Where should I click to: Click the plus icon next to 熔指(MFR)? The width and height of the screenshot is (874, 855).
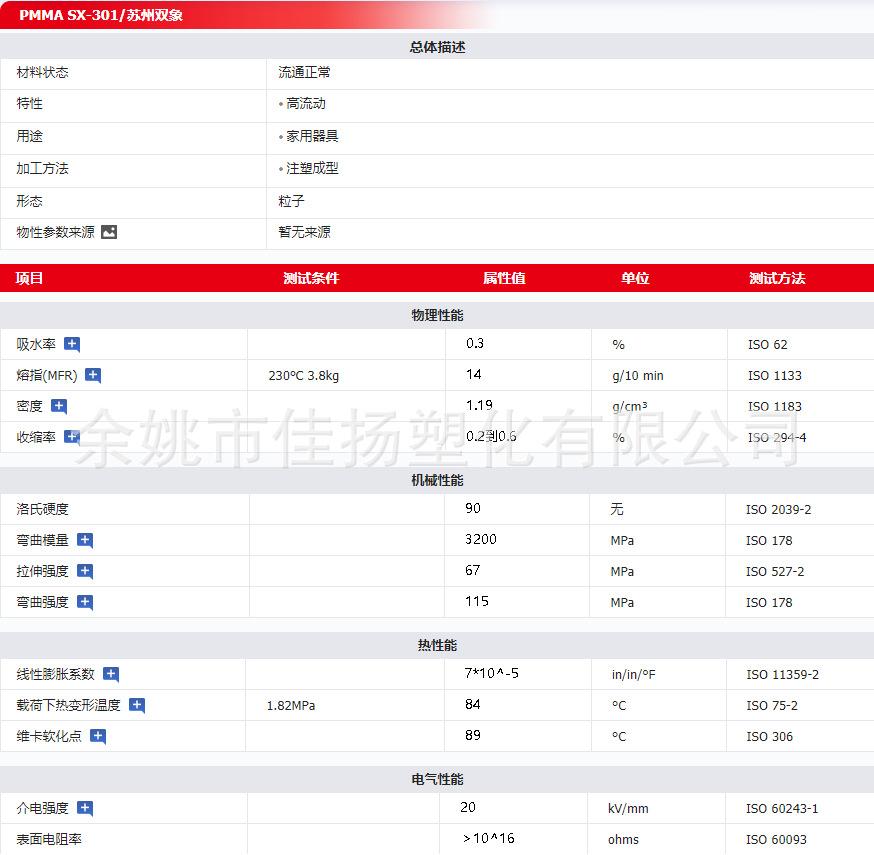[x=93, y=375]
